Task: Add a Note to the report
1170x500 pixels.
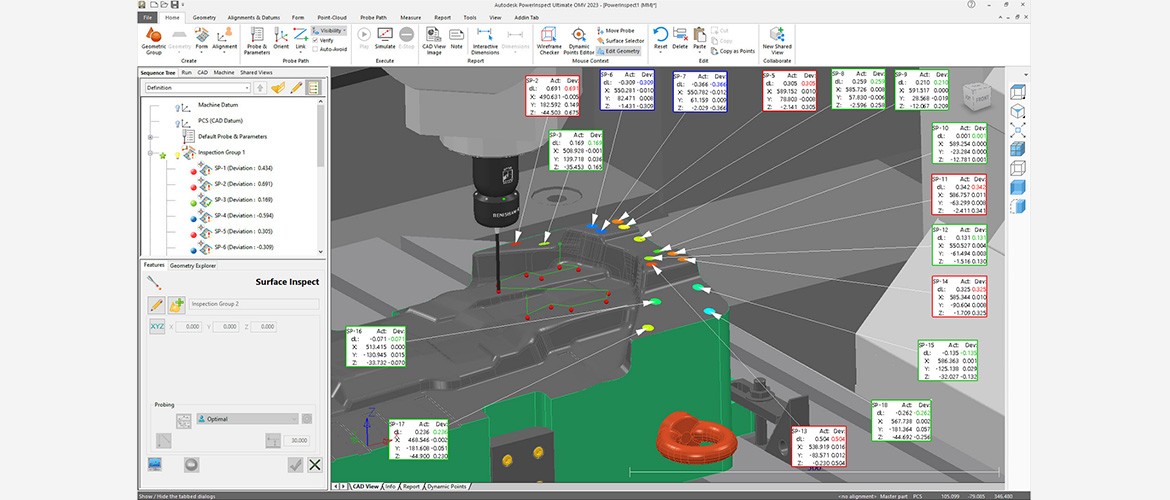Action: pos(456,39)
